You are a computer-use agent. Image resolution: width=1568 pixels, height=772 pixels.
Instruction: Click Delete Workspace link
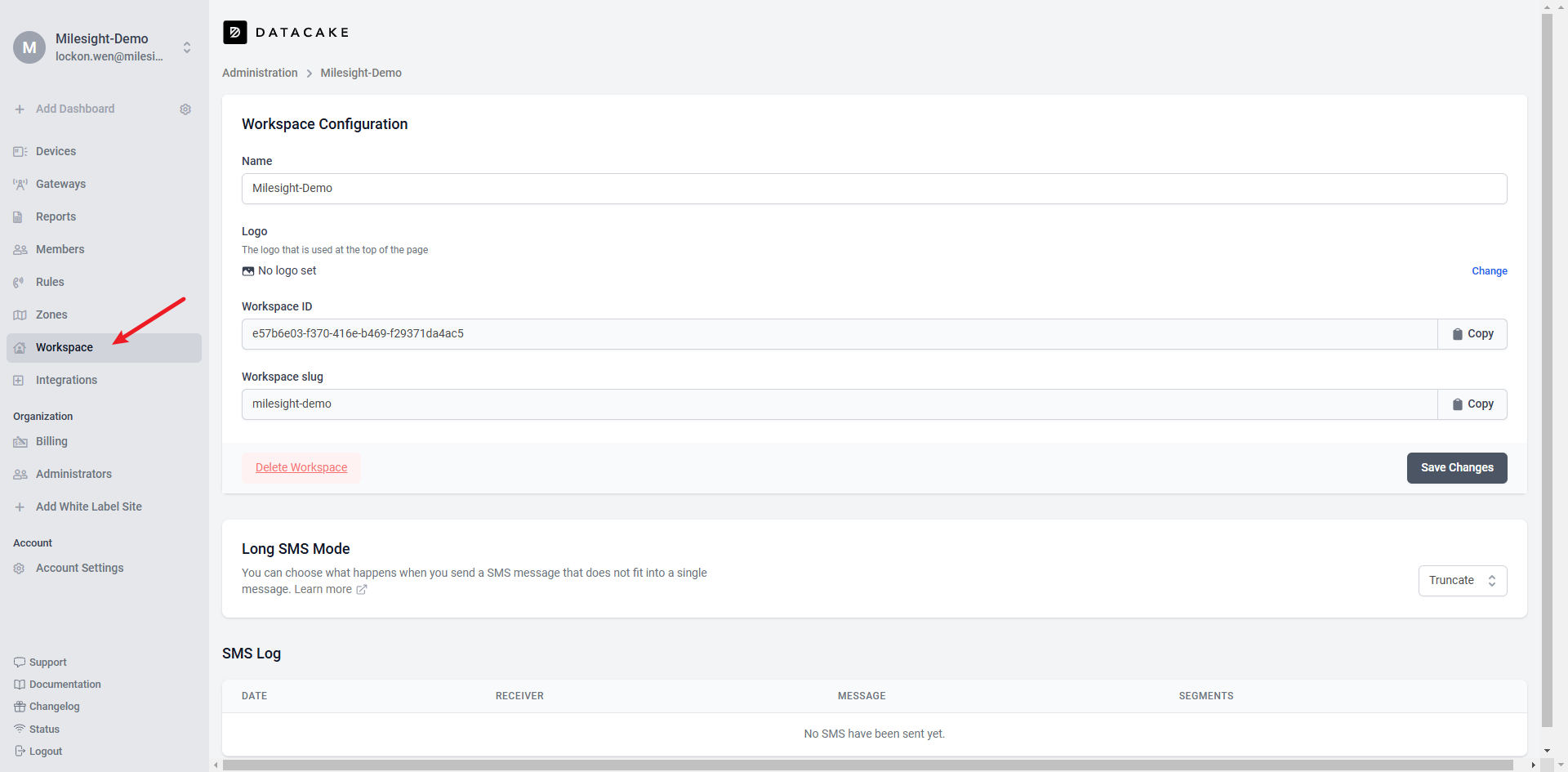301,468
